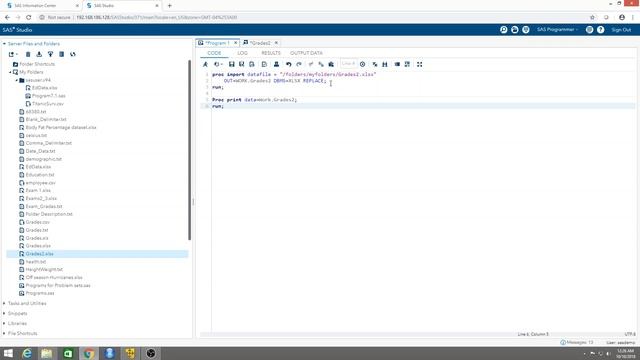
Task: Click the open folder icon in SAS Studio header
Action: pos(515,30)
